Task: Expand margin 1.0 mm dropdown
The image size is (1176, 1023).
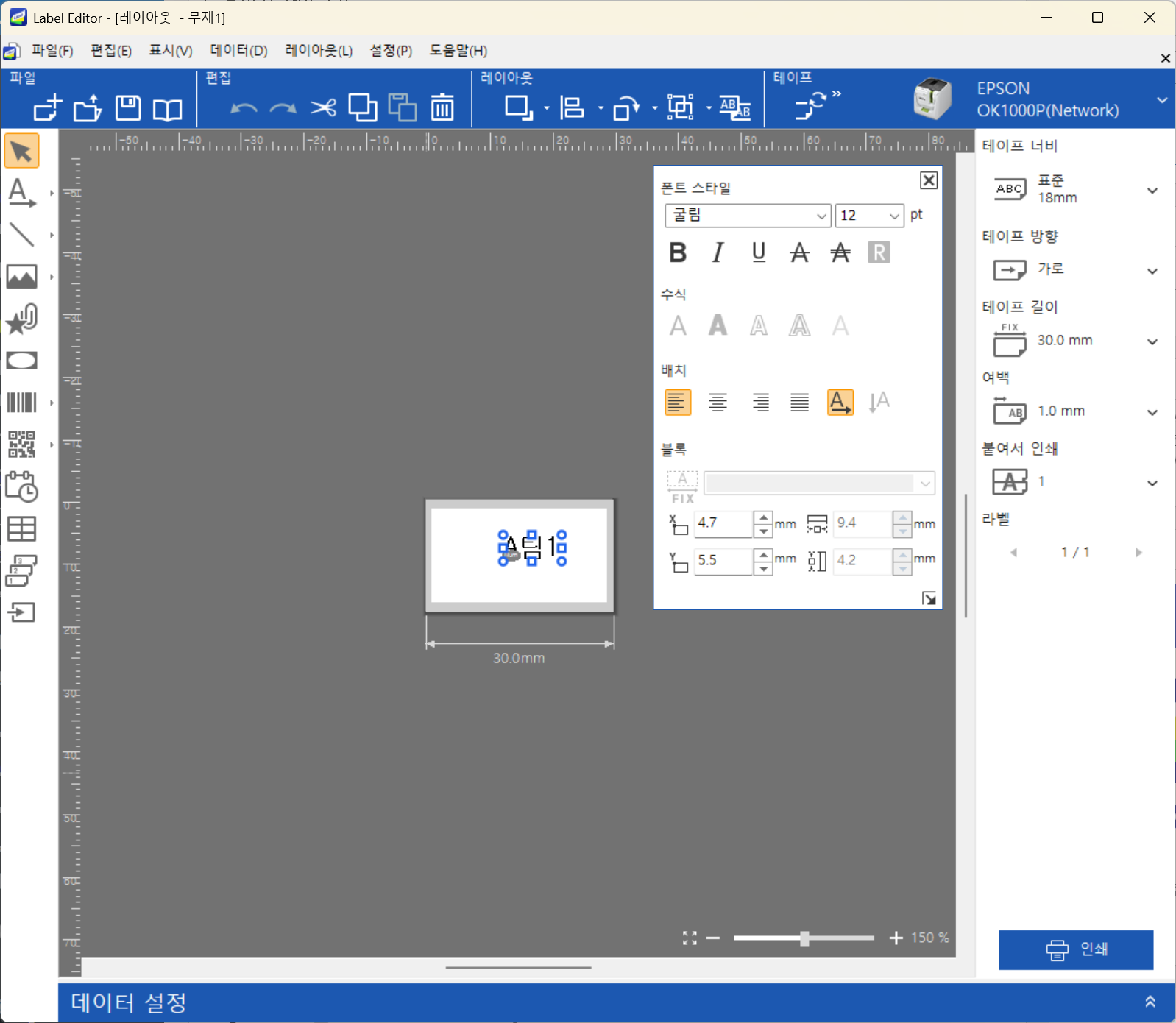Action: pyautogui.click(x=1152, y=412)
